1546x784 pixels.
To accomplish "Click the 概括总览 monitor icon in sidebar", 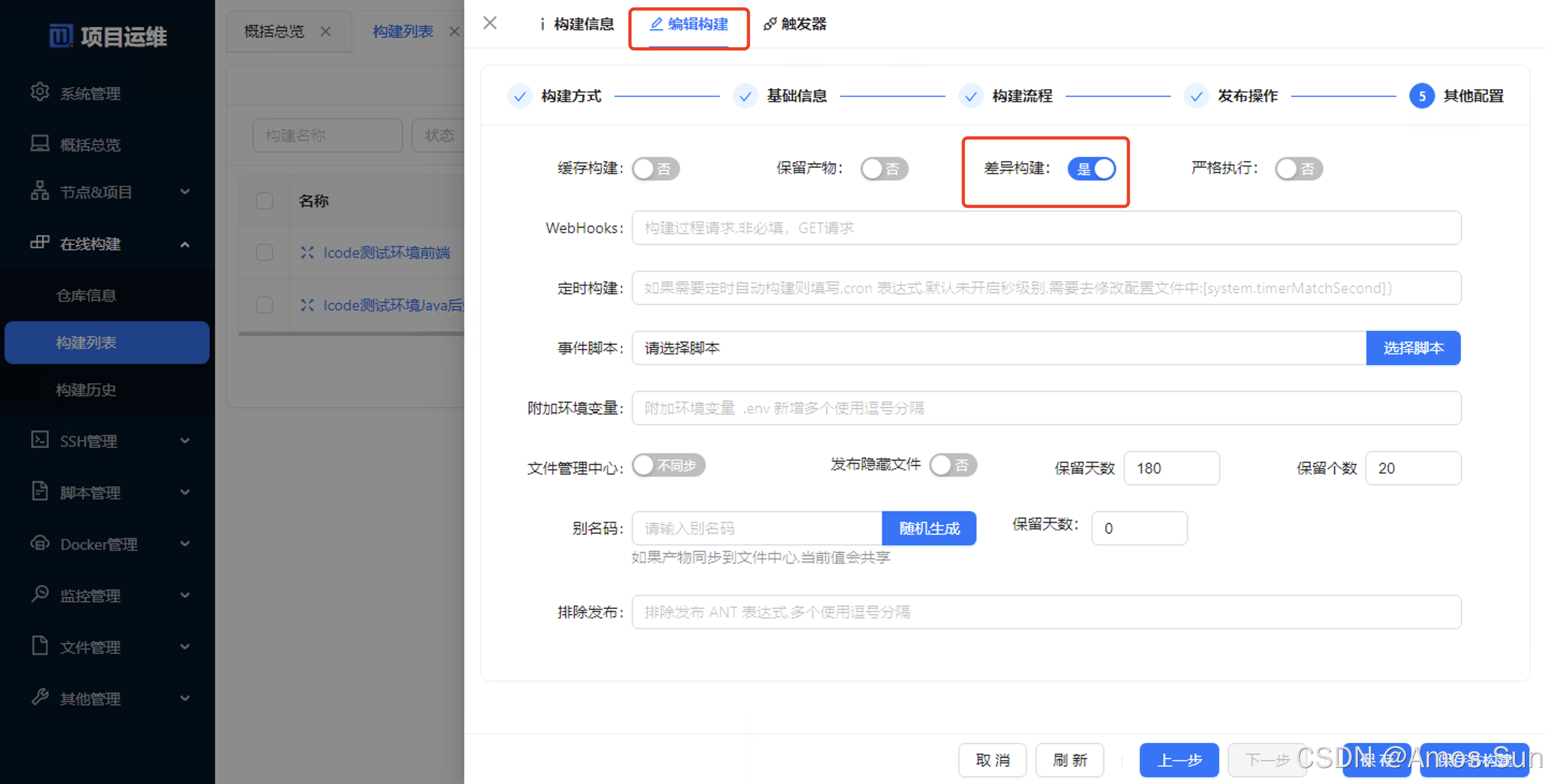I will (x=40, y=143).
